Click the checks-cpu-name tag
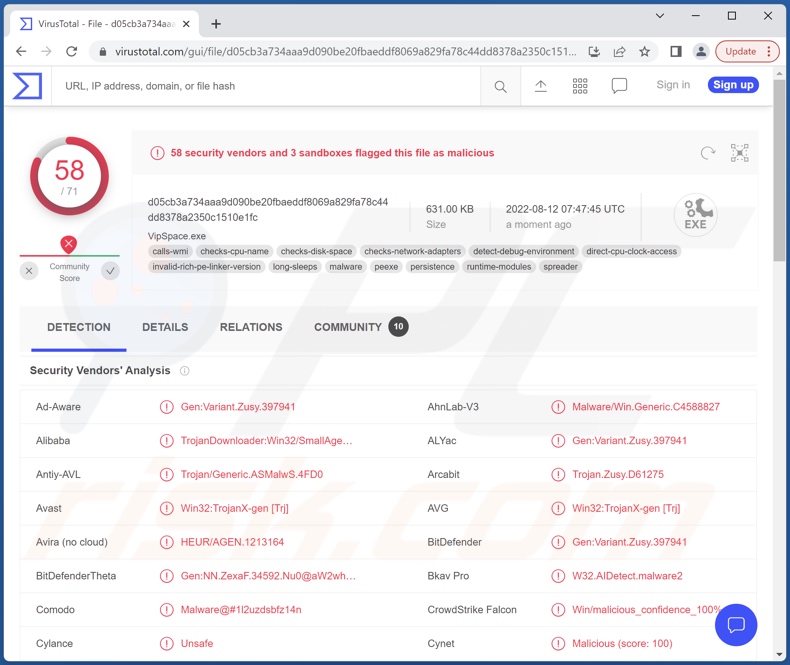The image size is (790, 665). [x=234, y=251]
